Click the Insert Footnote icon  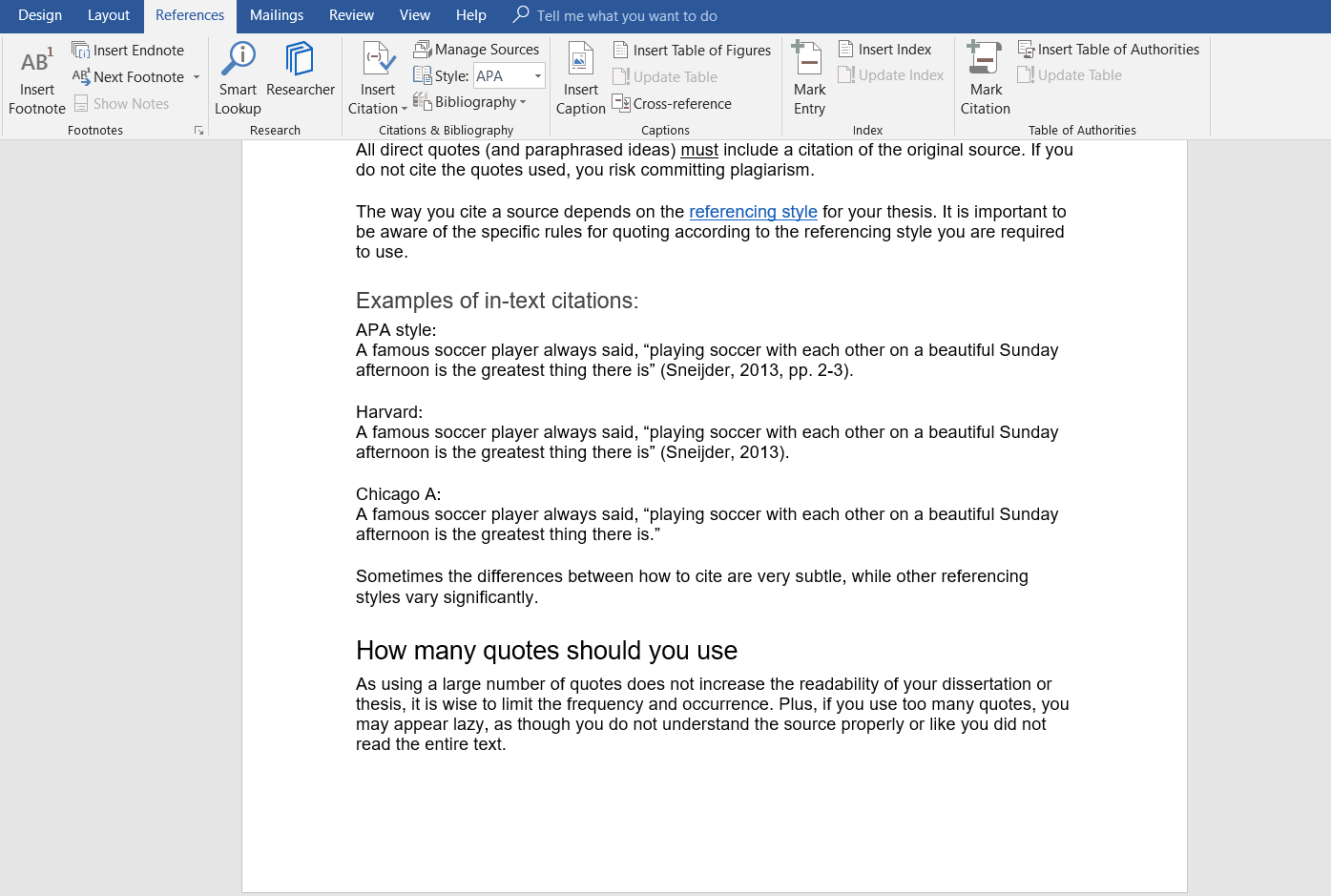click(x=36, y=63)
